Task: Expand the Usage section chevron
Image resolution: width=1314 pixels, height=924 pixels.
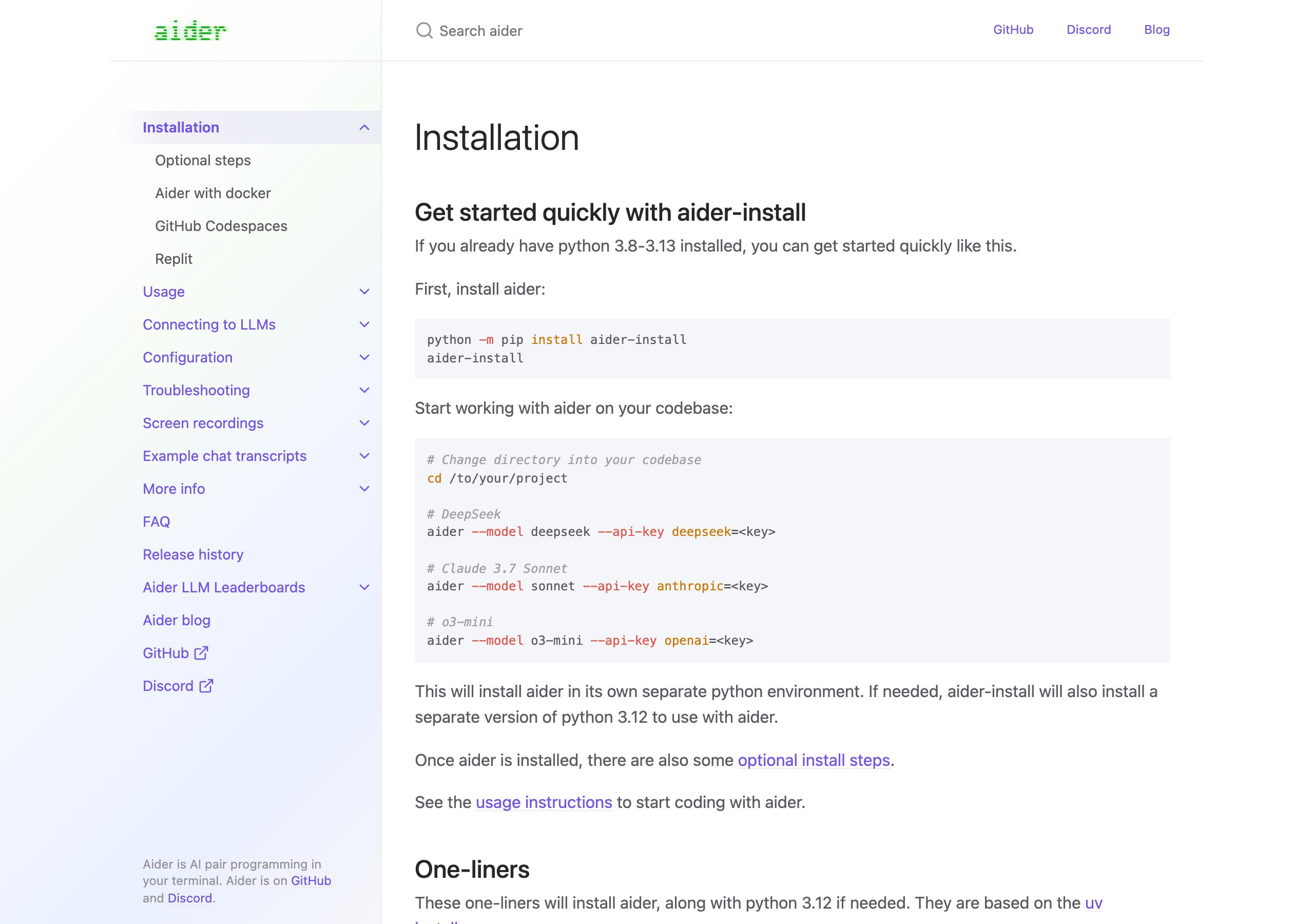Action: click(364, 292)
